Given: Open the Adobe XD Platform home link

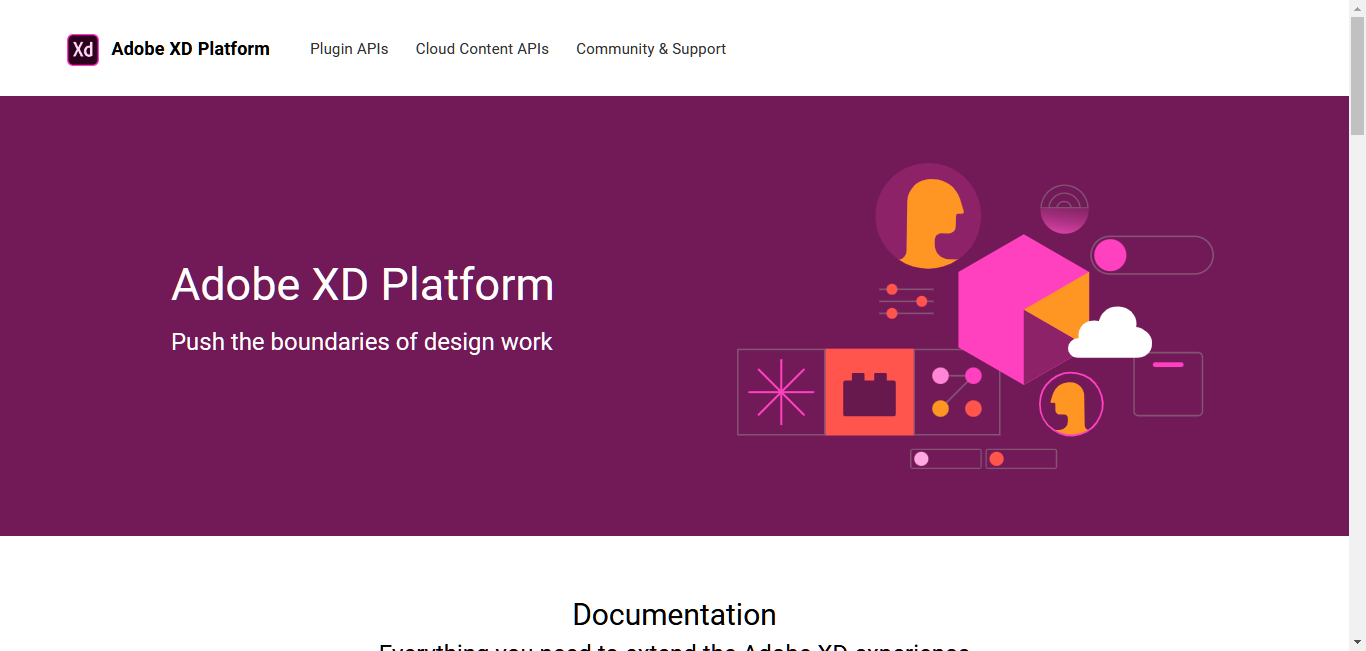Looking at the screenshot, I should click(190, 49).
